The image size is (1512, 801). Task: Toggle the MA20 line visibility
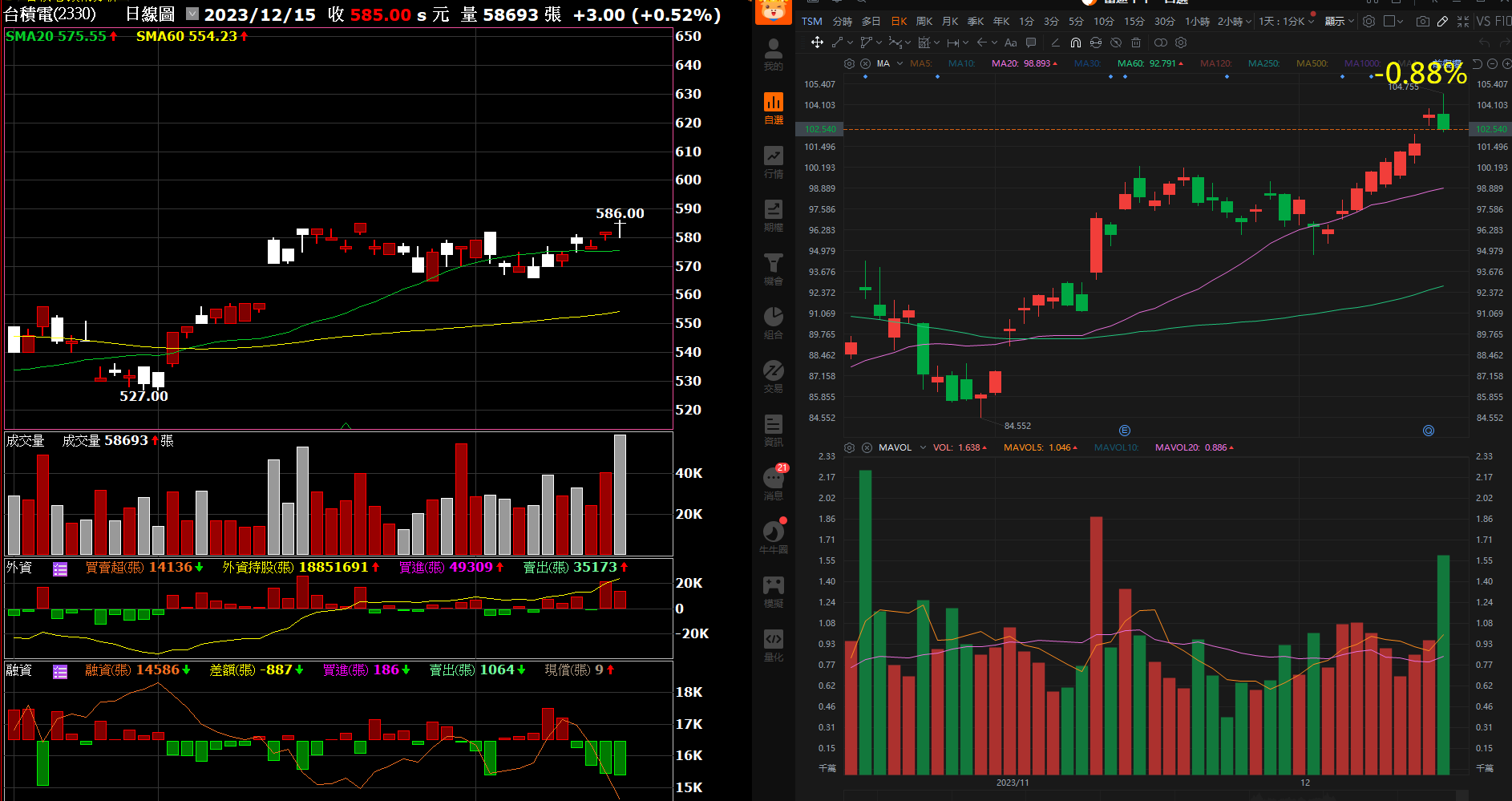tap(1025, 63)
